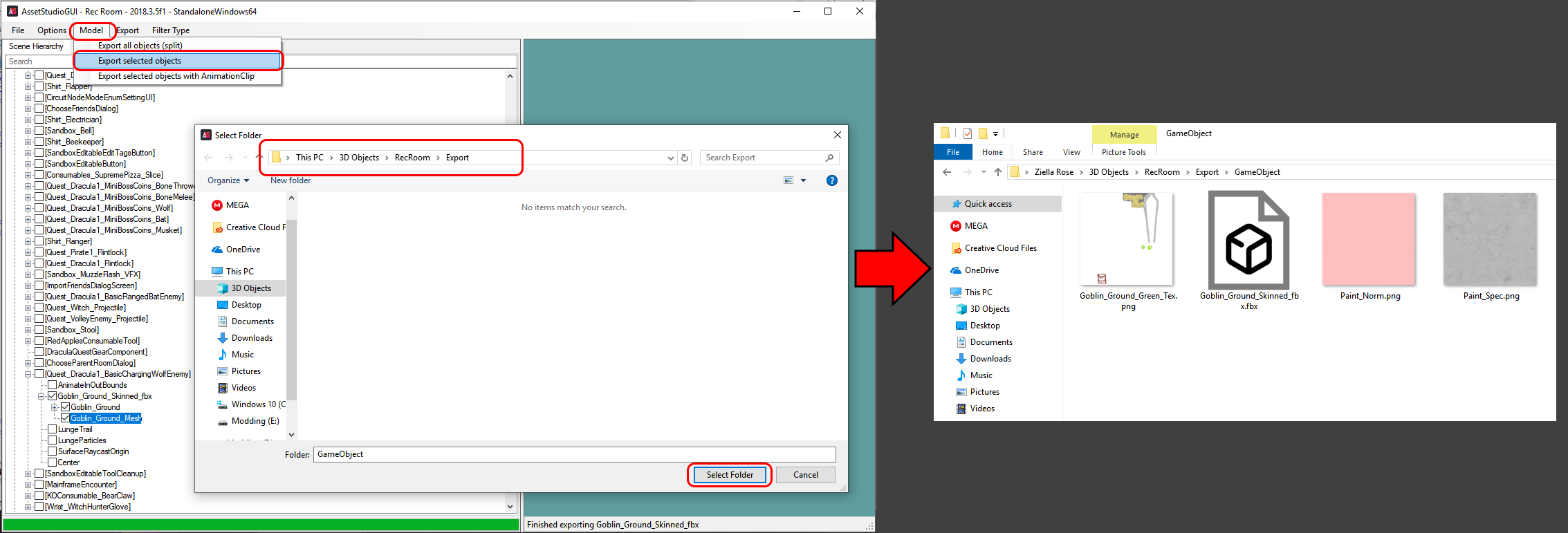Click the up arrow in the Explorer window
The width and height of the screenshot is (1568, 533).
point(997,172)
